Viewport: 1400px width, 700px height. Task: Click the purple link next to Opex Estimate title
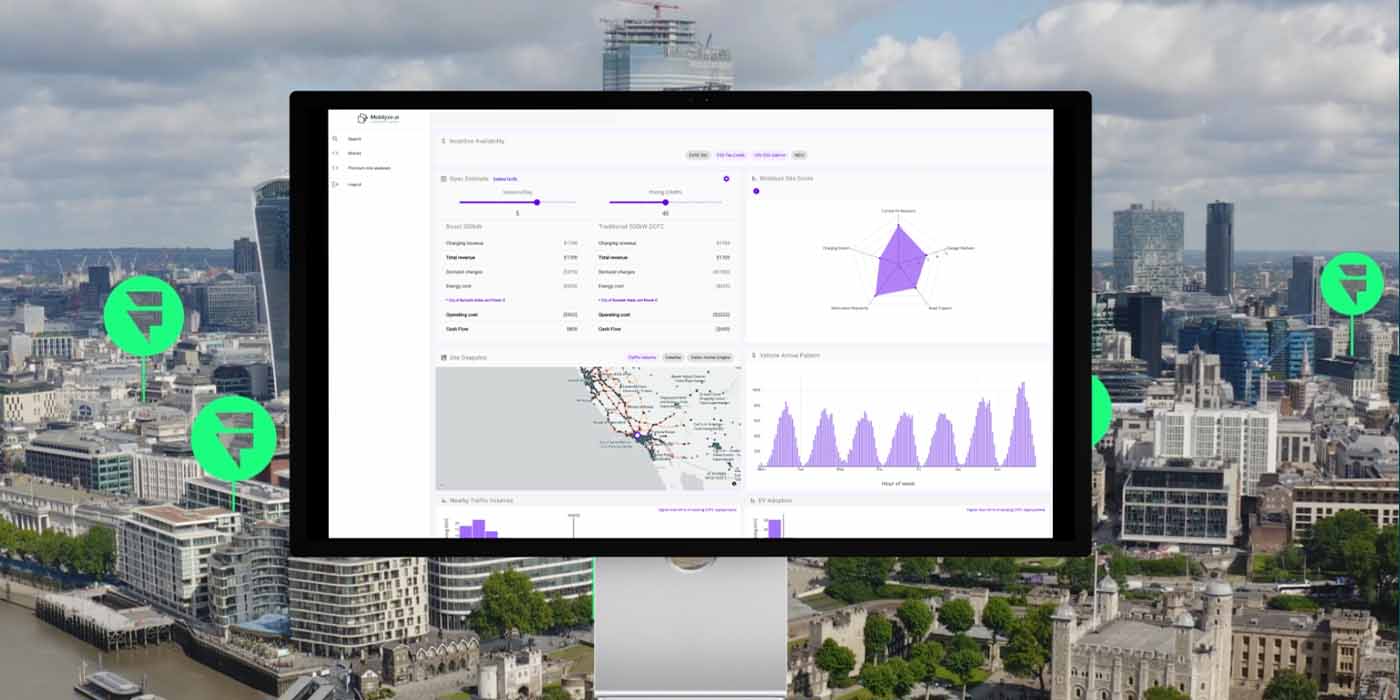coord(505,179)
